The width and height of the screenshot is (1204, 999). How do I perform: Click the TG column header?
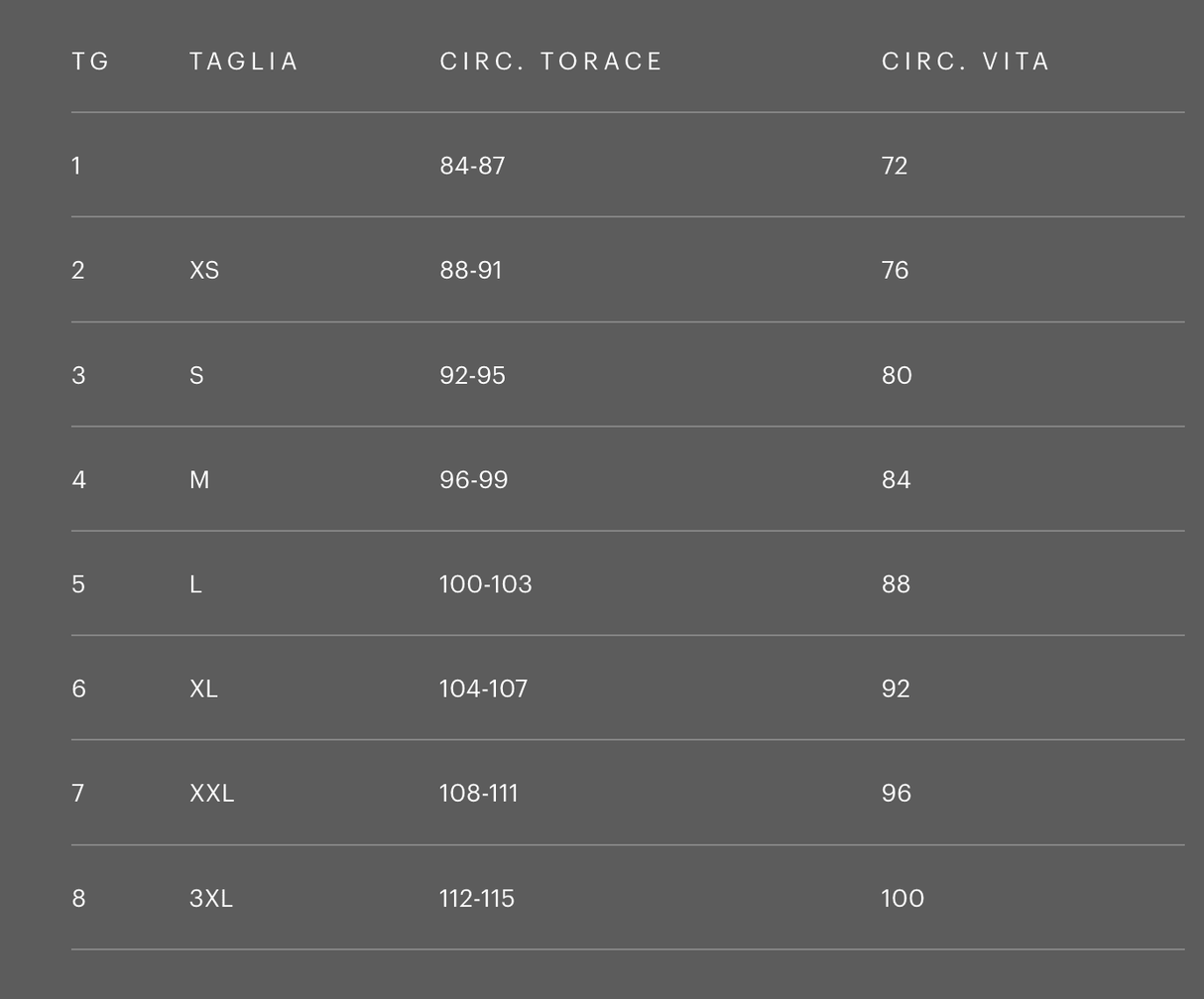(90, 62)
